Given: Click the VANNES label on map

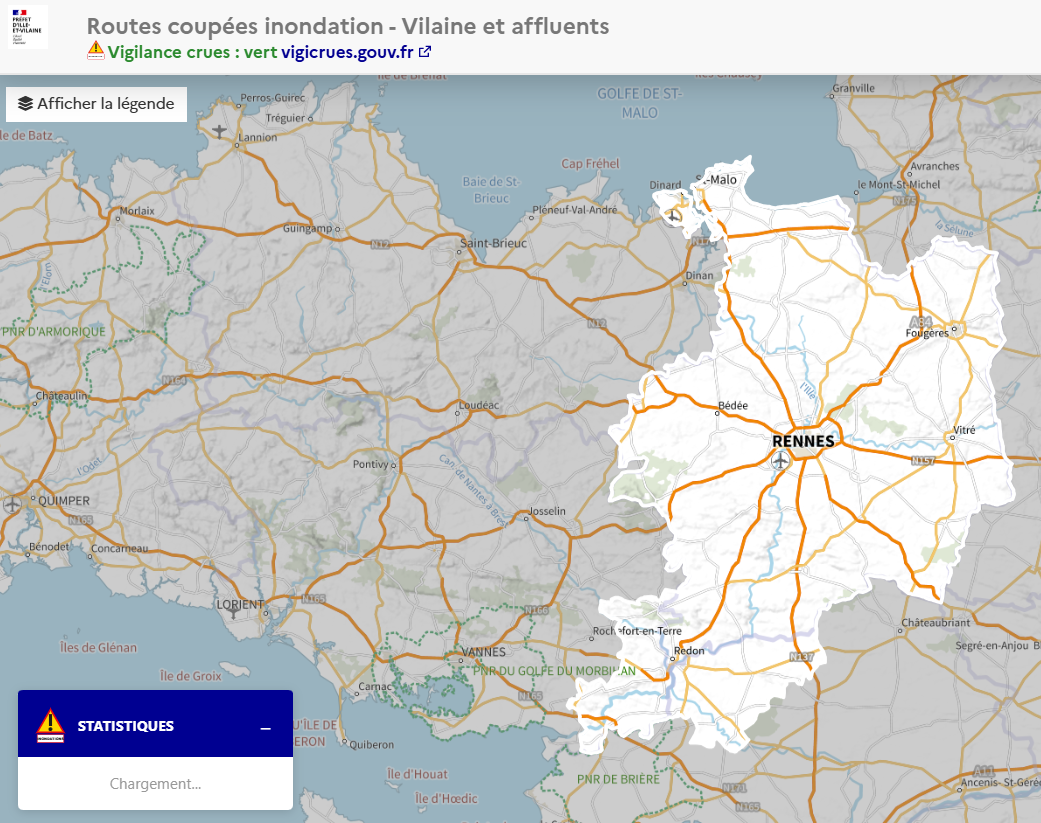Looking at the screenshot, I should [x=483, y=652].
